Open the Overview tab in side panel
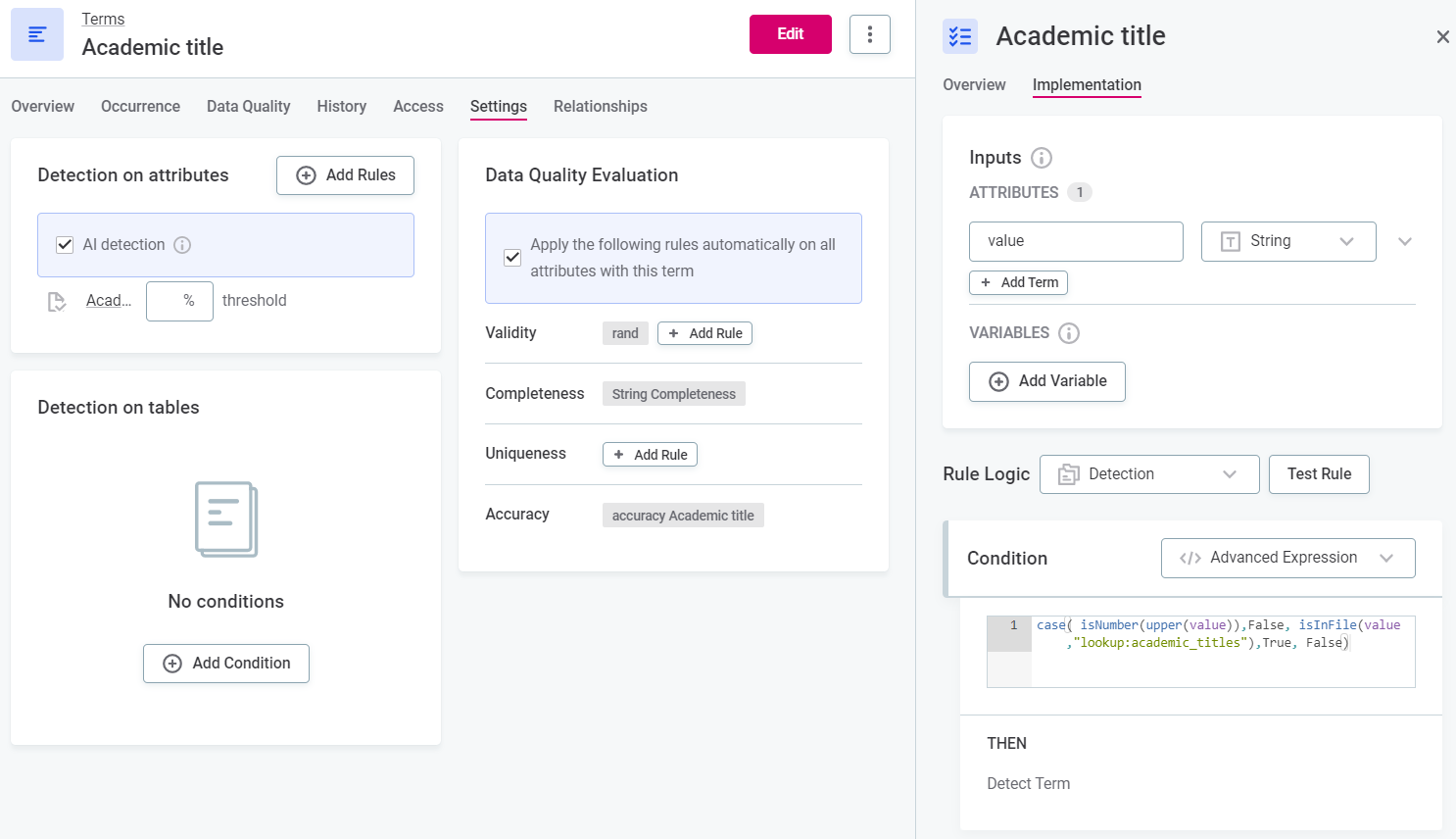This screenshot has width=1456, height=839. click(x=973, y=85)
